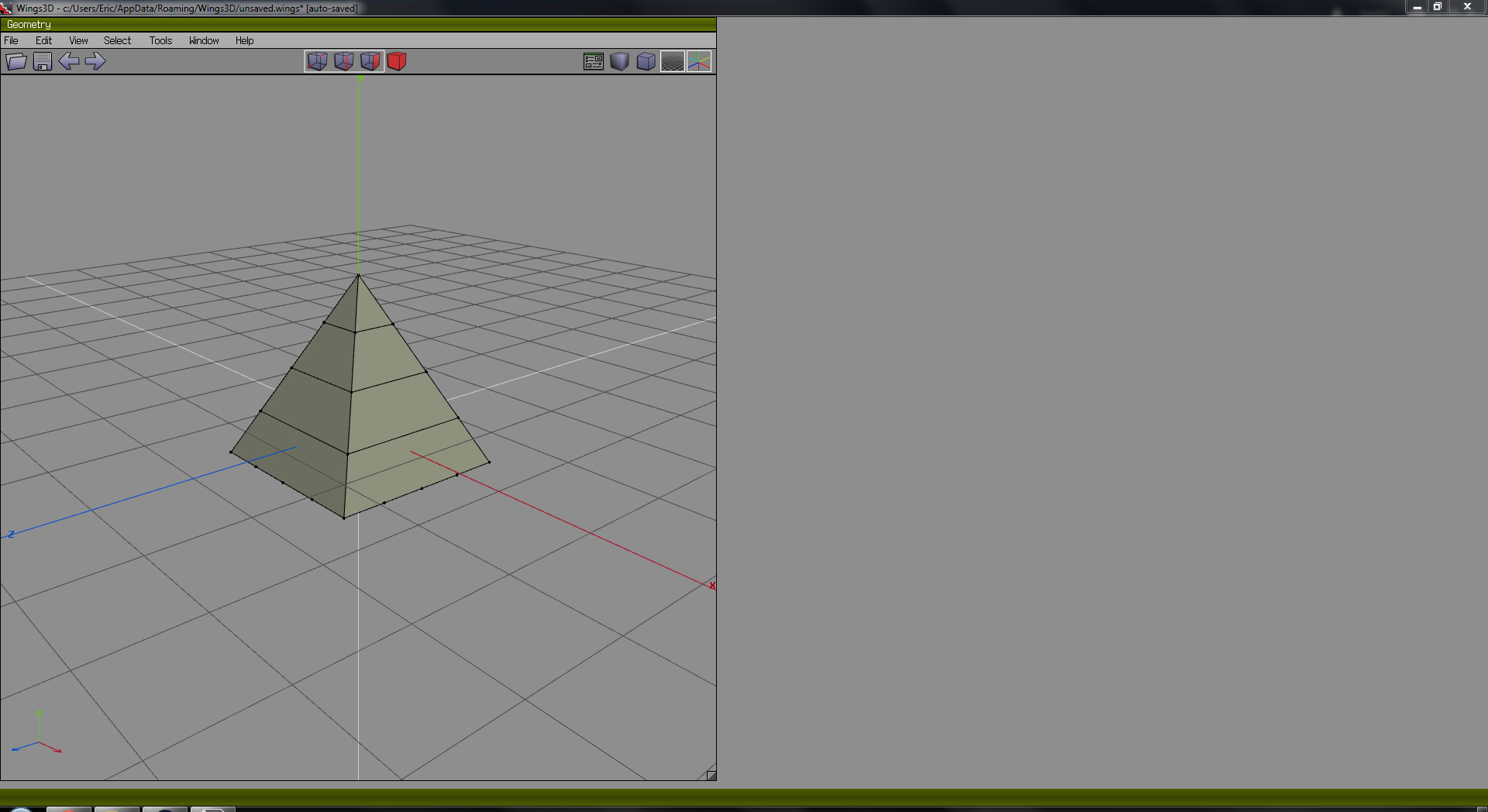
Task: Restore down the Wings3D window
Action: 1438,7
